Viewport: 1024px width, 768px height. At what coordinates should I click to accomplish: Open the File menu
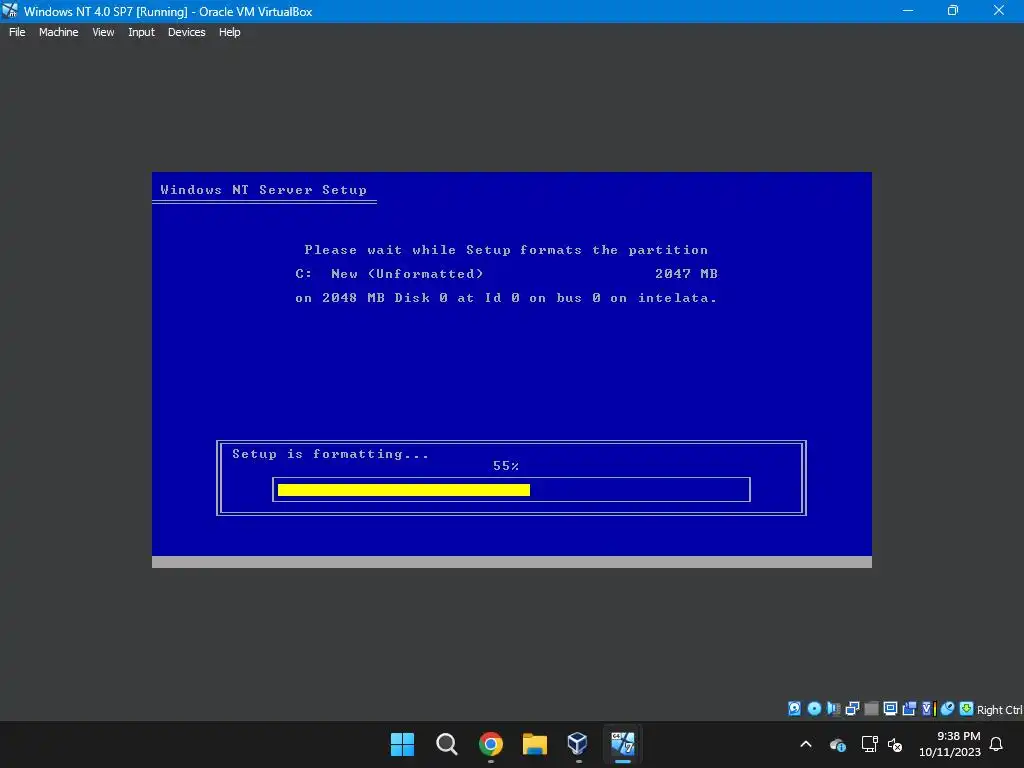[17, 32]
